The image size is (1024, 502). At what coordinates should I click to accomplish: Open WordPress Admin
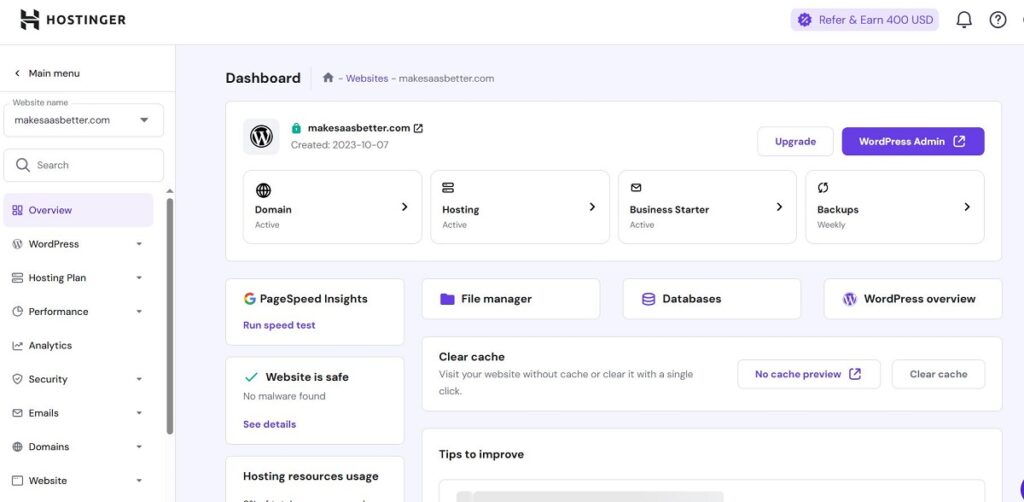(x=913, y=142)
